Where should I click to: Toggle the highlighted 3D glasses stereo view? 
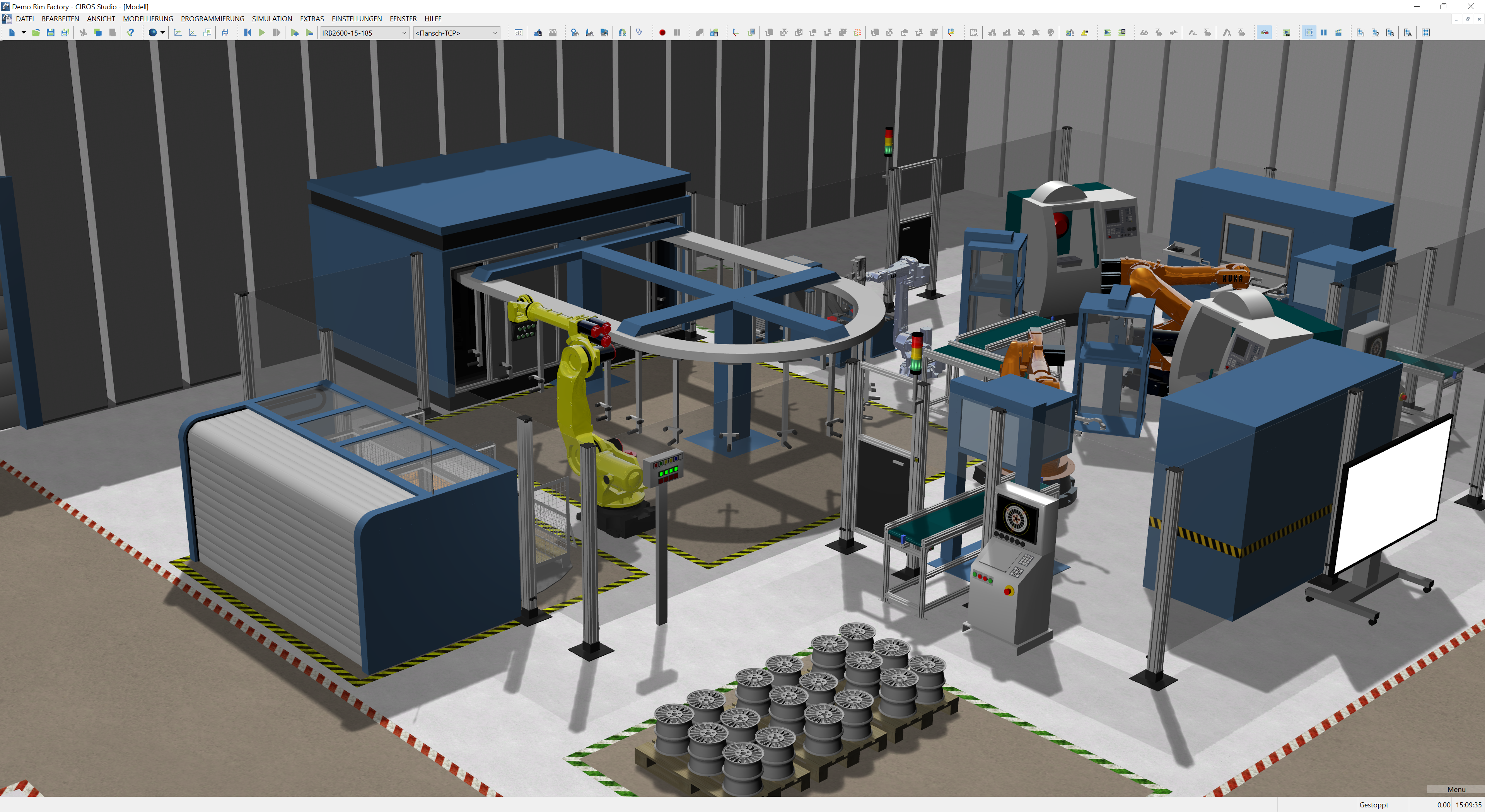1264,33
